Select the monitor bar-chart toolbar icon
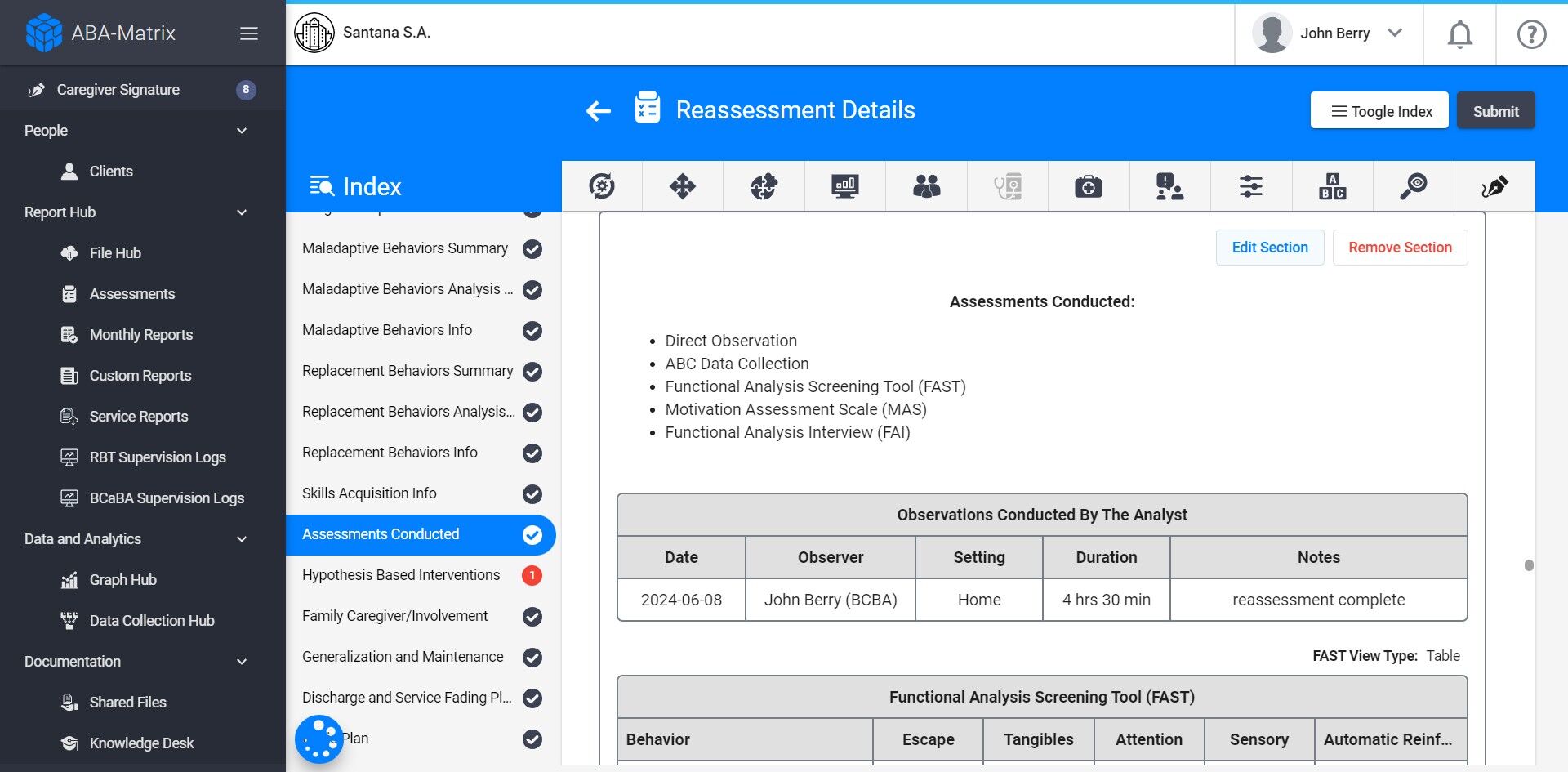 pyautogui.click(x=845, y=186)
